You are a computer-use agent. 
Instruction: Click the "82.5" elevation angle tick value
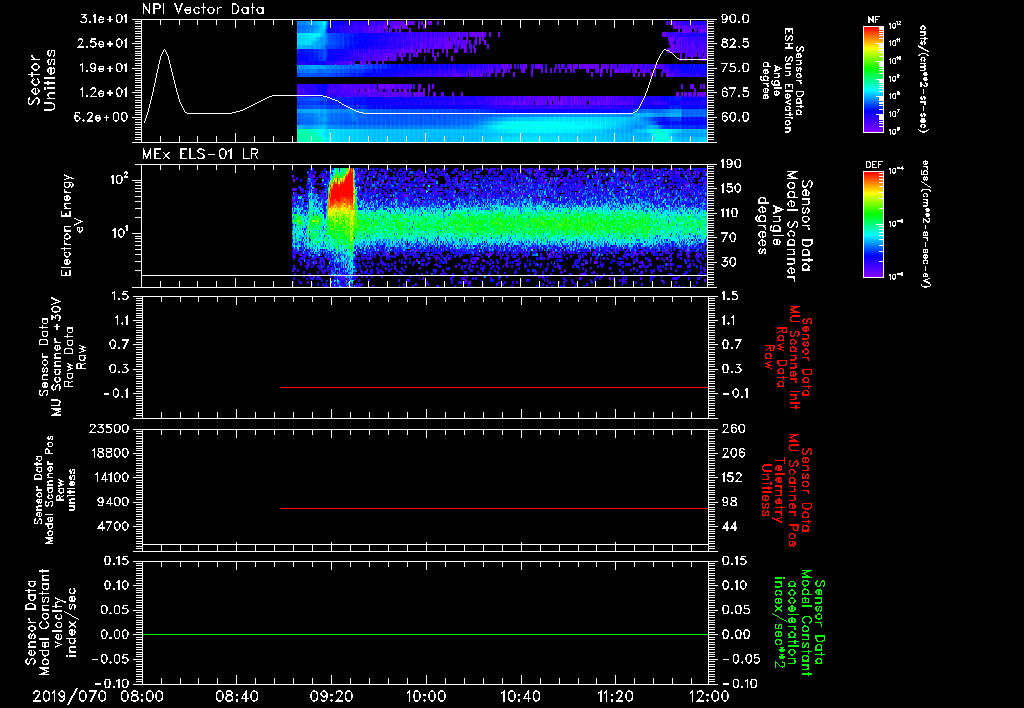click(736, 43)
